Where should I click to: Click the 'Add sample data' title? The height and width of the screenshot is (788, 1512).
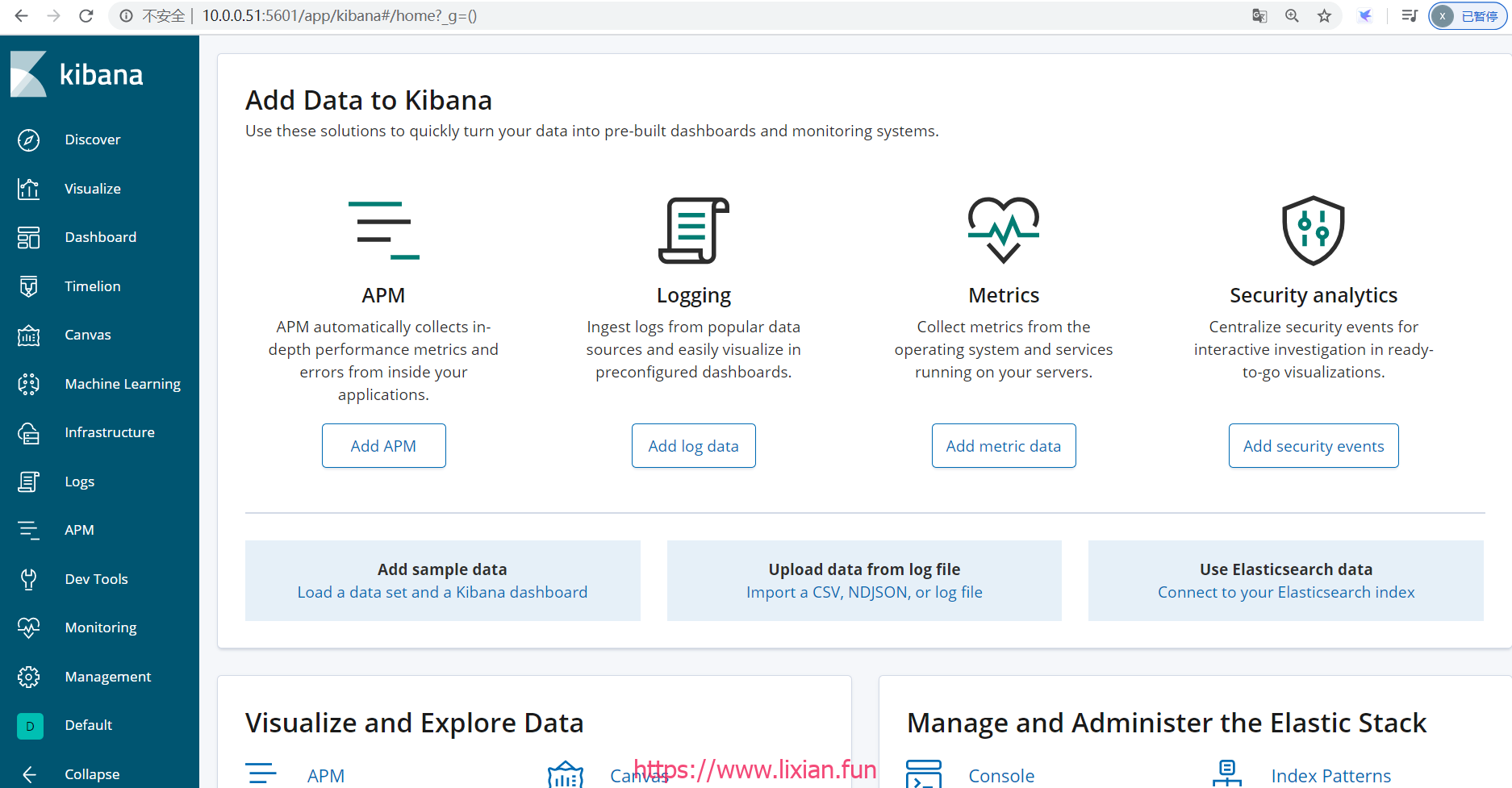click(x=442, y=569)
